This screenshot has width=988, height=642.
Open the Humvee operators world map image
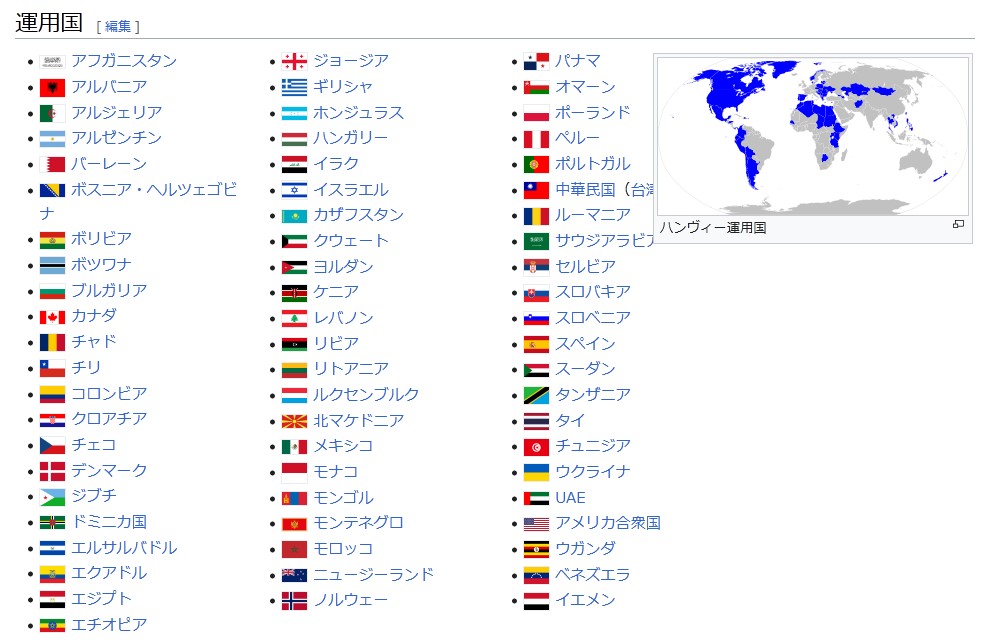point(813,135)
